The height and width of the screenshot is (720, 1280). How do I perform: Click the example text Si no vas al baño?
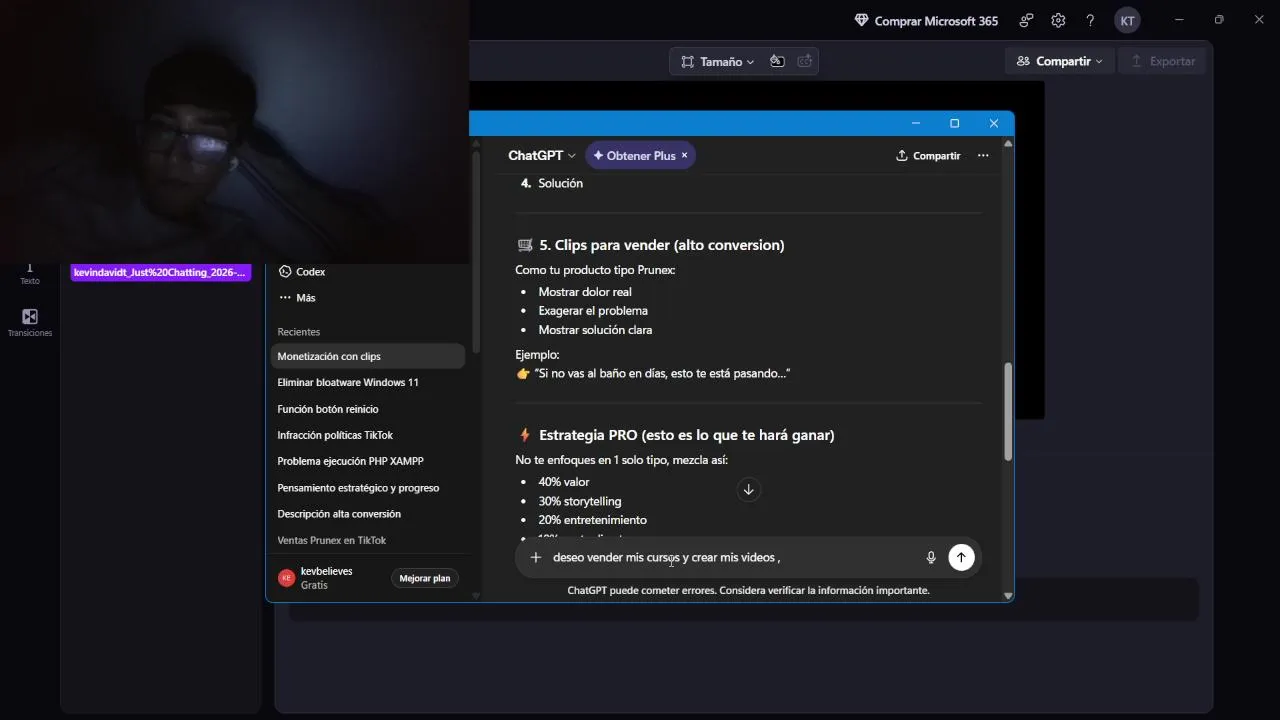click(x=662, y=374)
